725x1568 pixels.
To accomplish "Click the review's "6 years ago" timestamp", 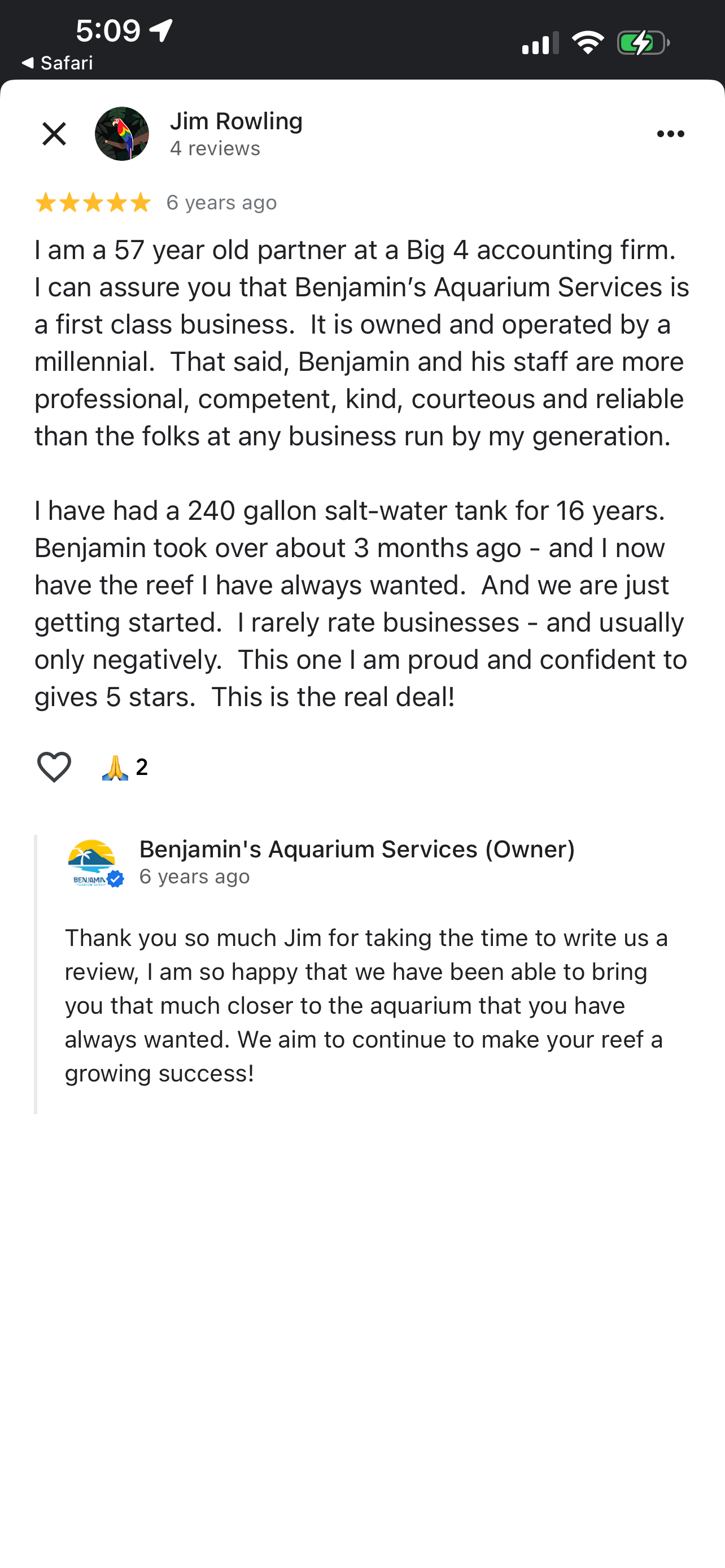I will coord(221,203).
